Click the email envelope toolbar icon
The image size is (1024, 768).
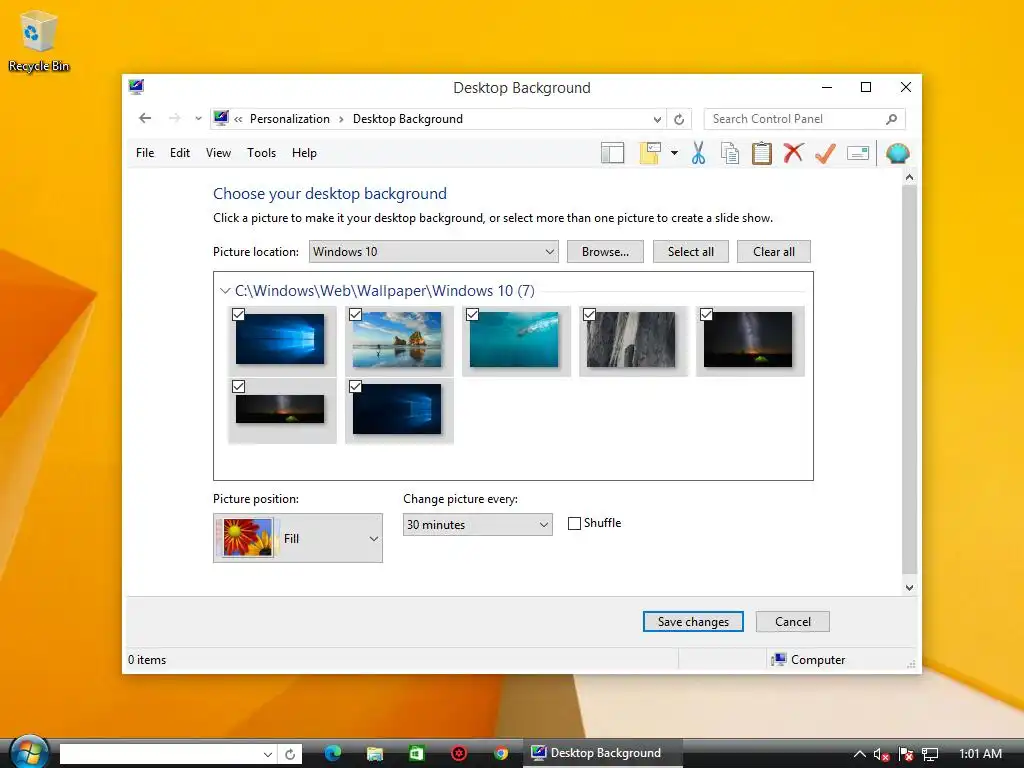(857, 153)
